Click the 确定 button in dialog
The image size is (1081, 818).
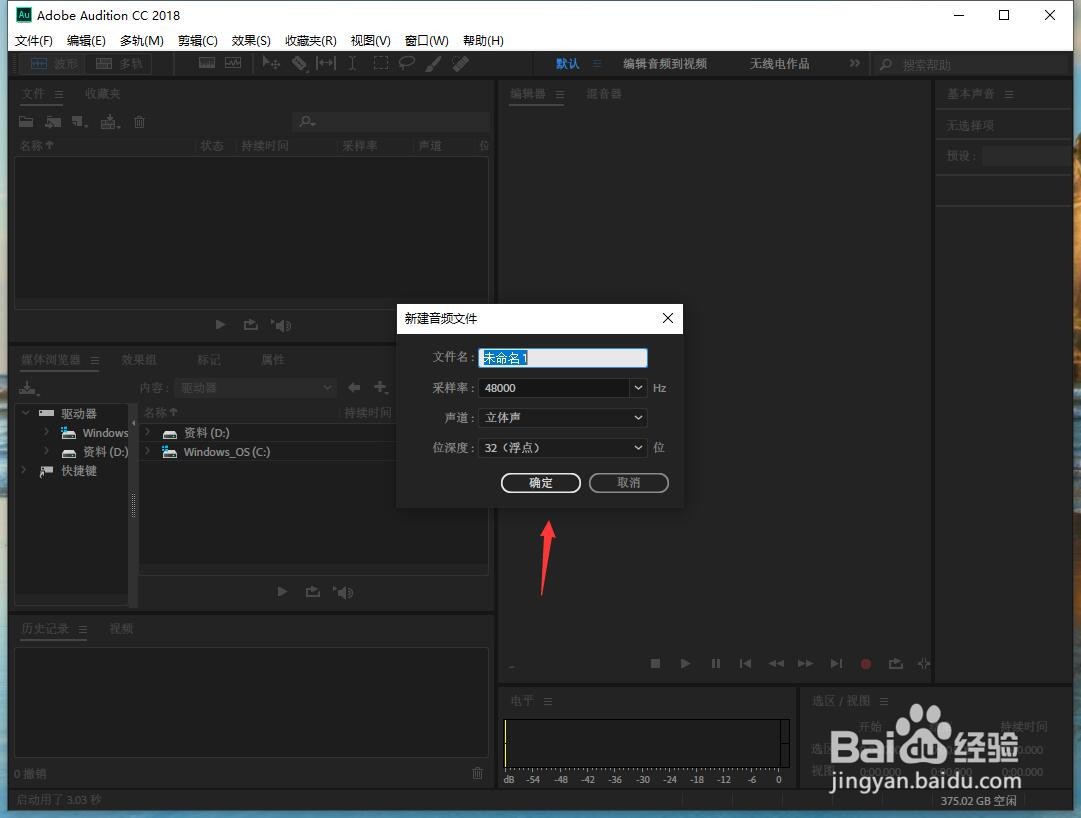[540, 483]
